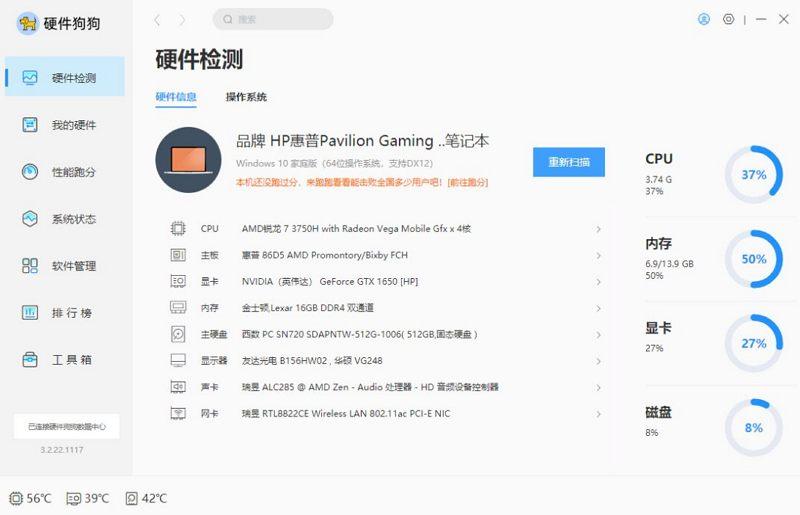Click the 磁盘 8% usage ring
The width and height of the screenshot is (800, 515).
coord(754,427)
